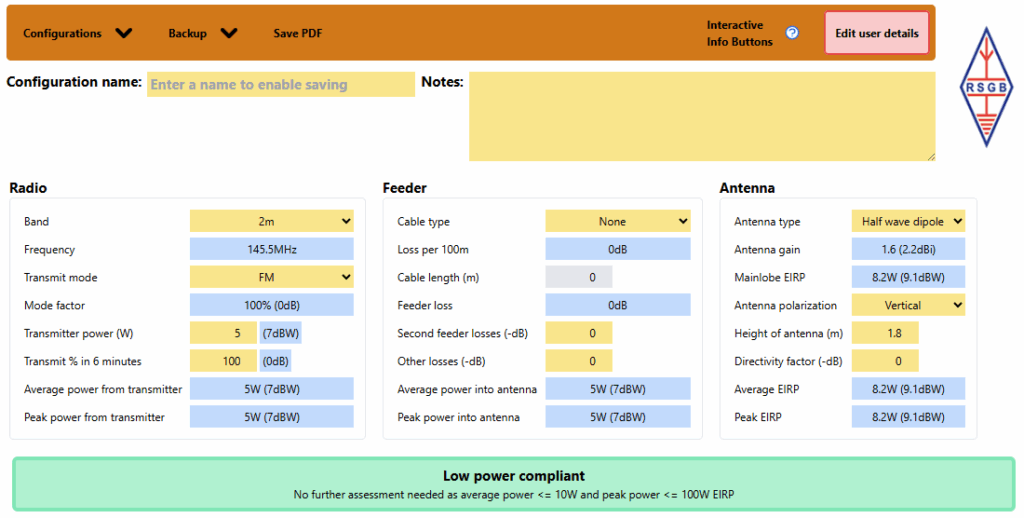Click the Height of antenna field

click(884, 333)
